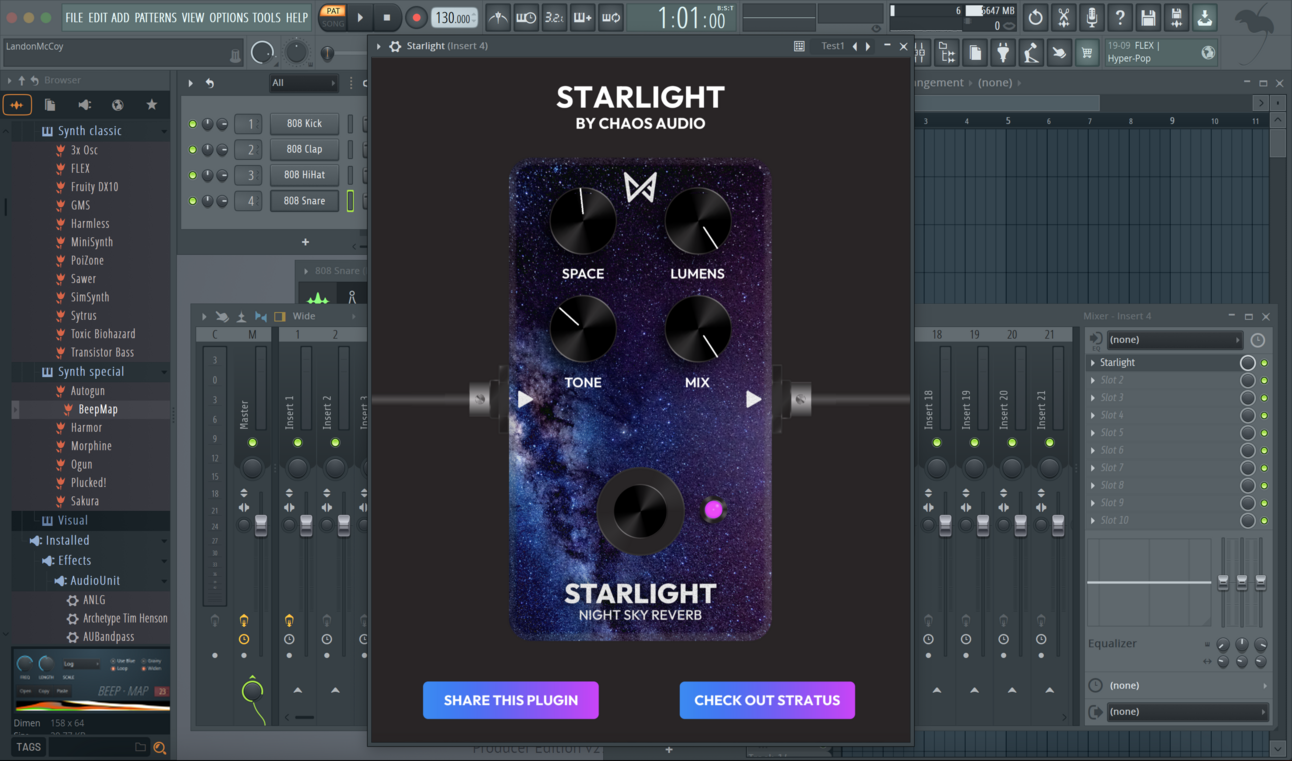Open the shopping cart store icon
1292x761 pixels.
(x=1086, y=53)
